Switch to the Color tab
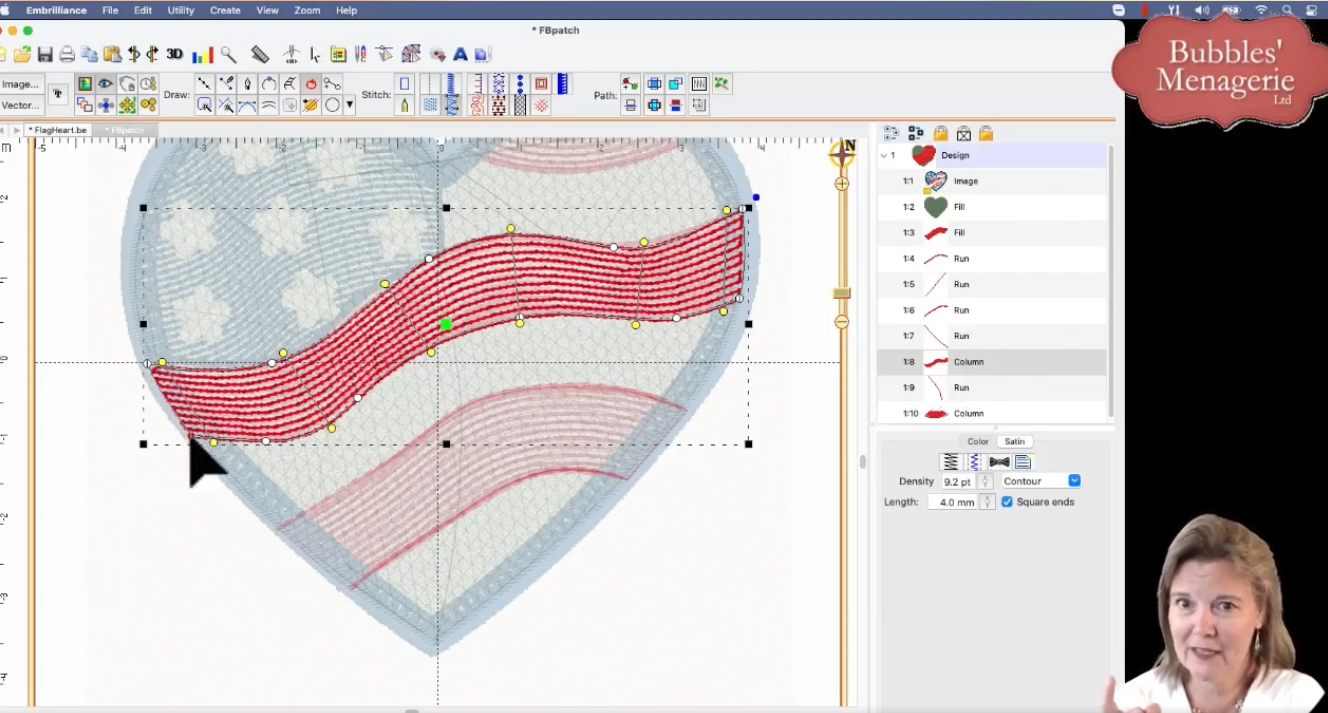The width and height of the screenshot is (1328, 713). tap(977, 441)
